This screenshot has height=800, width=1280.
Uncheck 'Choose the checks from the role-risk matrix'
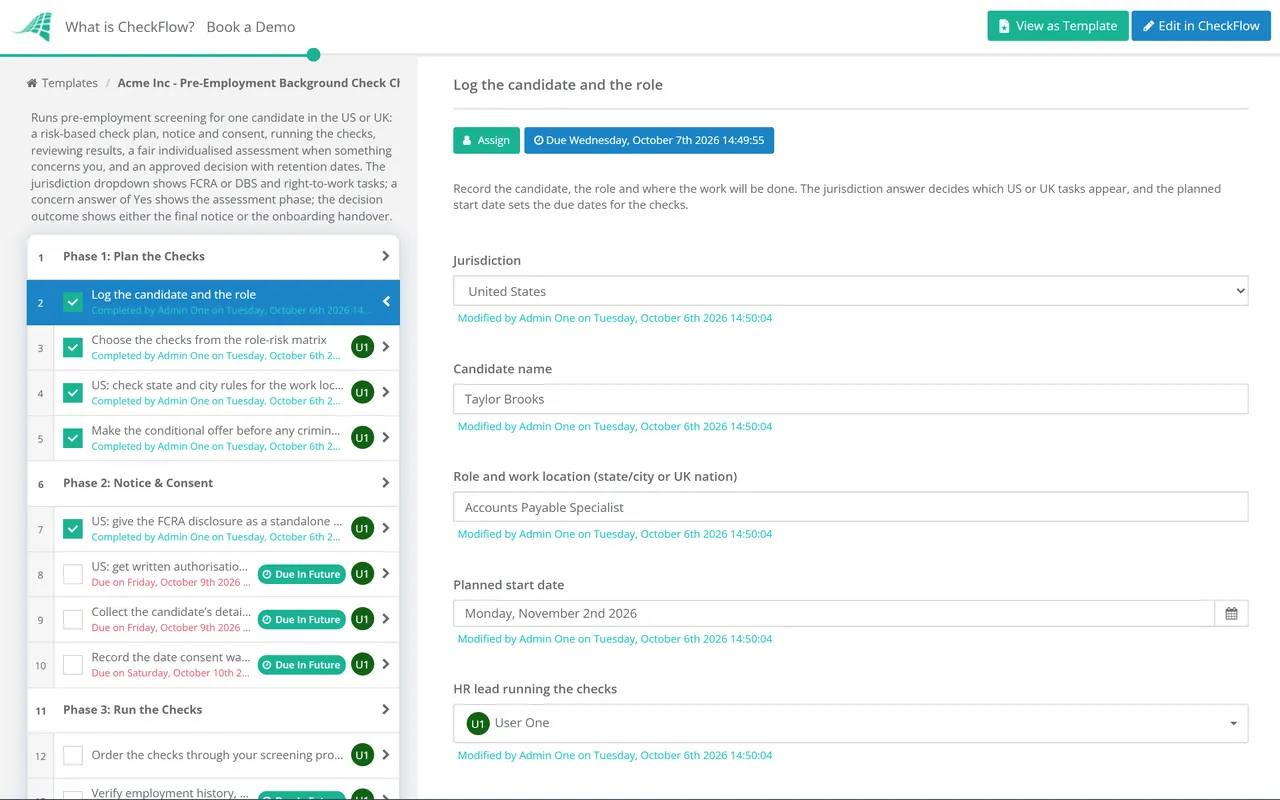pyautogui.click(x=73, y=347)
